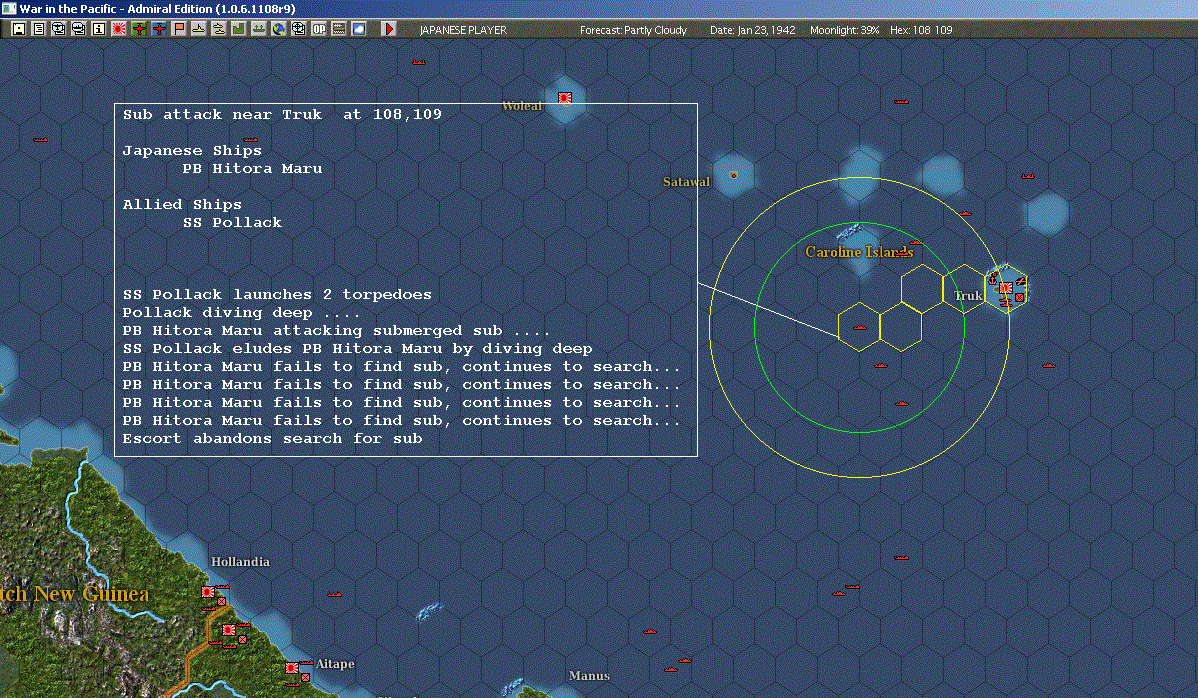Click the land unit marker below Aitape label
1198x698 pixels.
tap(305, 677)
